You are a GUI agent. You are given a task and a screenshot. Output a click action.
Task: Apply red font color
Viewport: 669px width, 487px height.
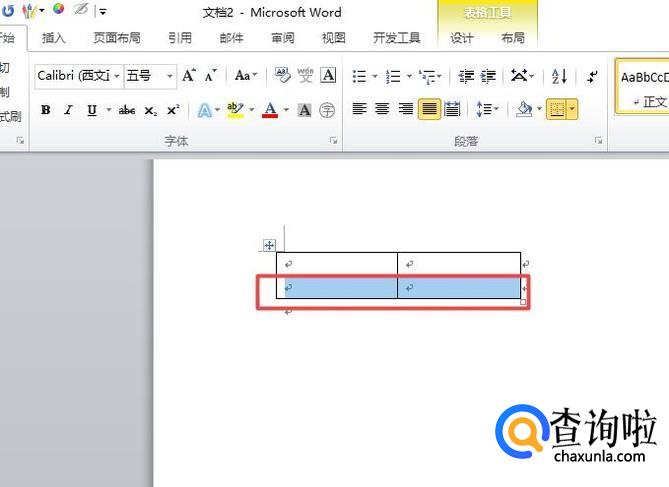tap(270, 110)
